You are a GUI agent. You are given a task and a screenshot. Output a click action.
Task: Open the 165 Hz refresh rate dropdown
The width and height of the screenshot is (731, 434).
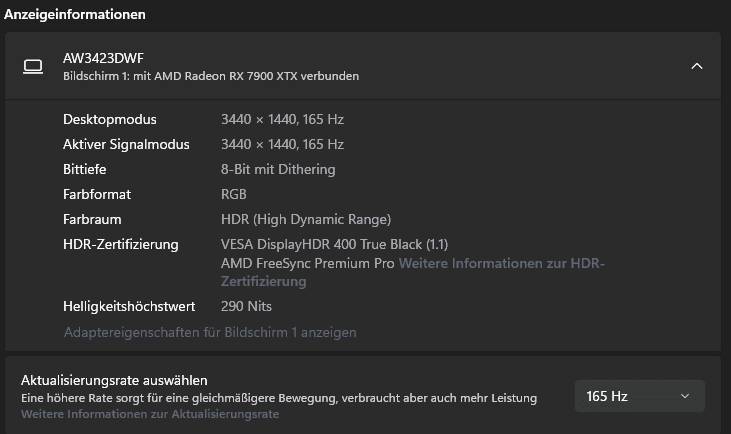[x=639, y=396]
